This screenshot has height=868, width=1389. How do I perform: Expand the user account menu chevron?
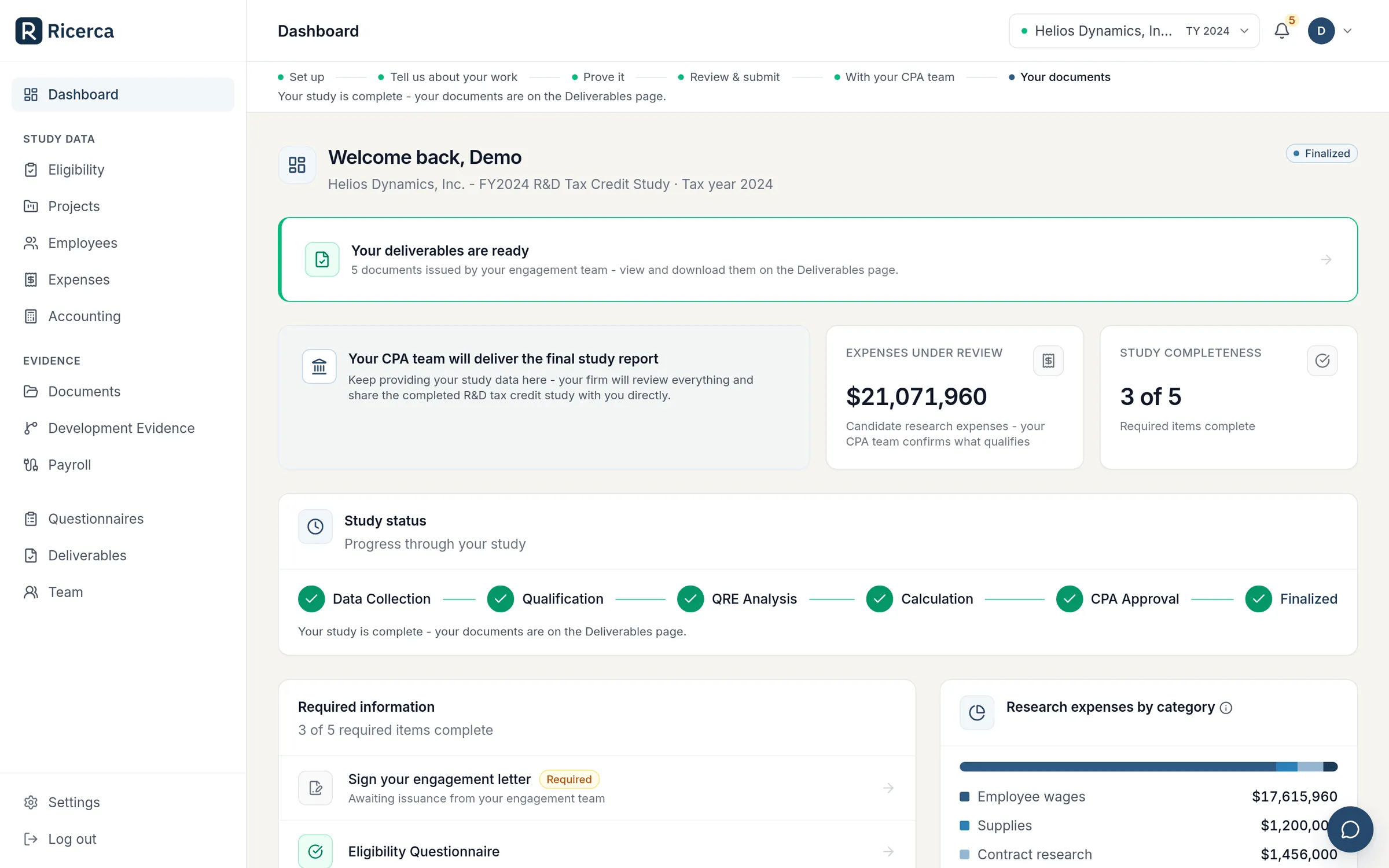1347,31
